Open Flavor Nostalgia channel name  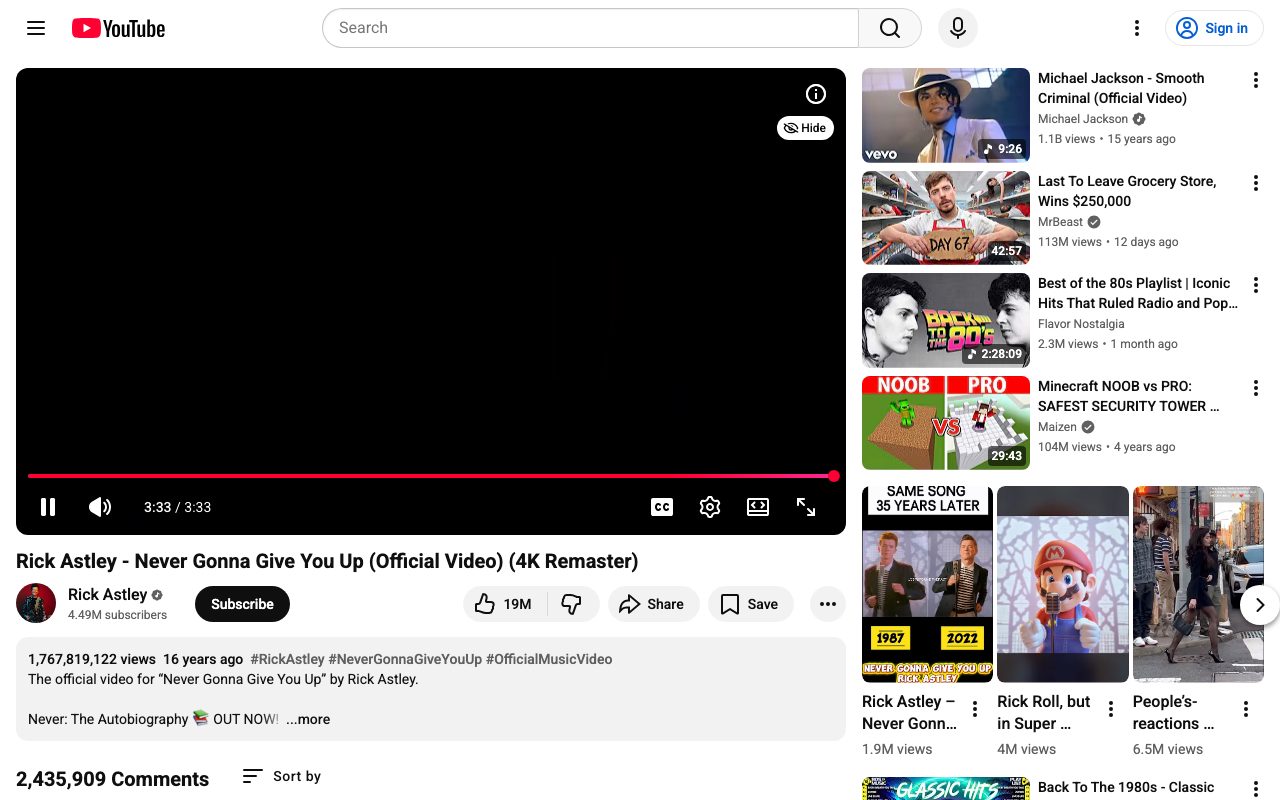[x=1081, y=324]
